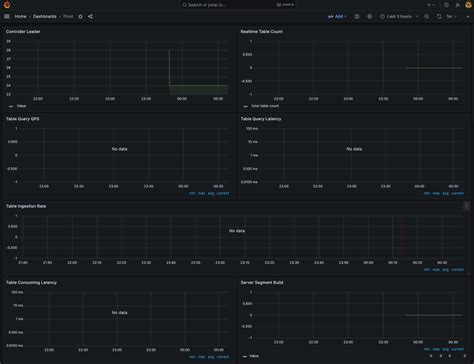Image resolution: width=474 pixels, height=364 pixels.
Task: Open Table Ingestion Rate panel menu dots
Action: coord(467,206)
